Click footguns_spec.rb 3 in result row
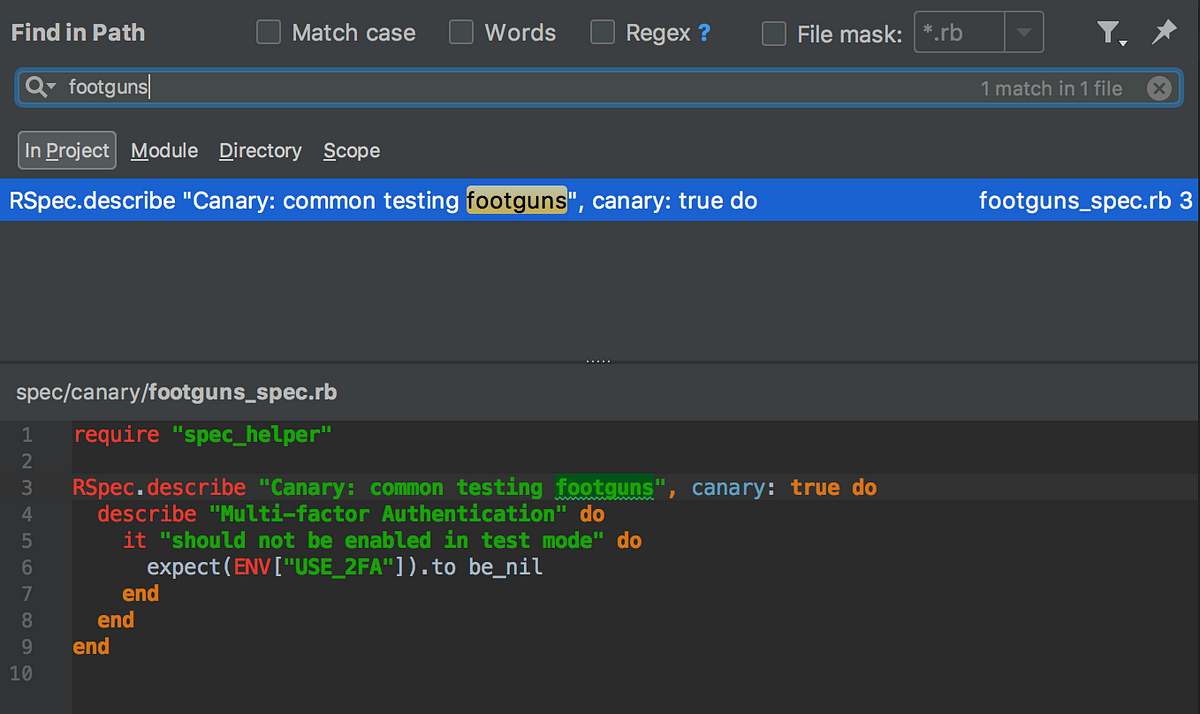Screen dimensions: 1200x714 click(1085, 201)
